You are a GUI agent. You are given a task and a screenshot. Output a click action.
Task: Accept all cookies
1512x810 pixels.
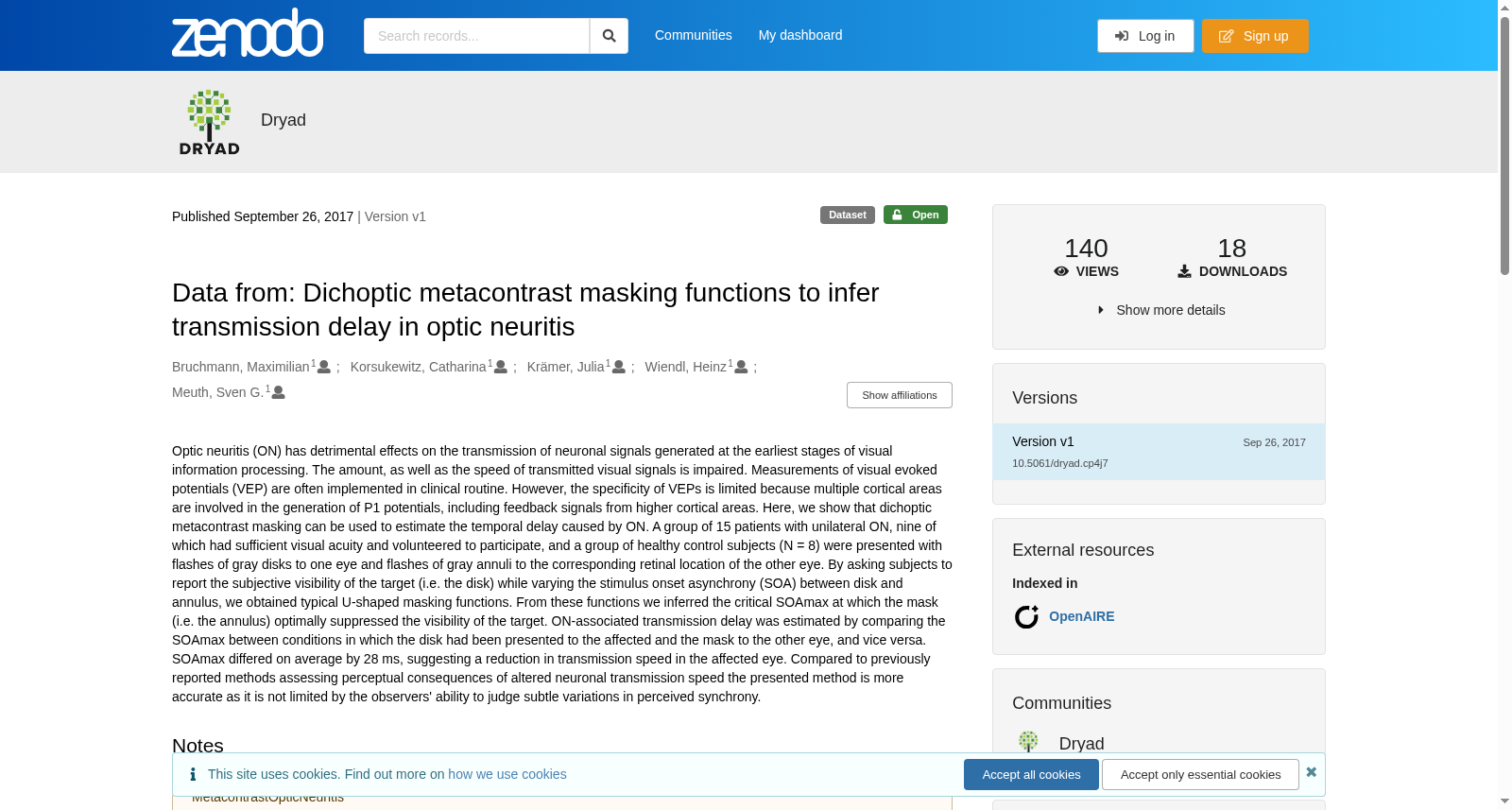1031,774
